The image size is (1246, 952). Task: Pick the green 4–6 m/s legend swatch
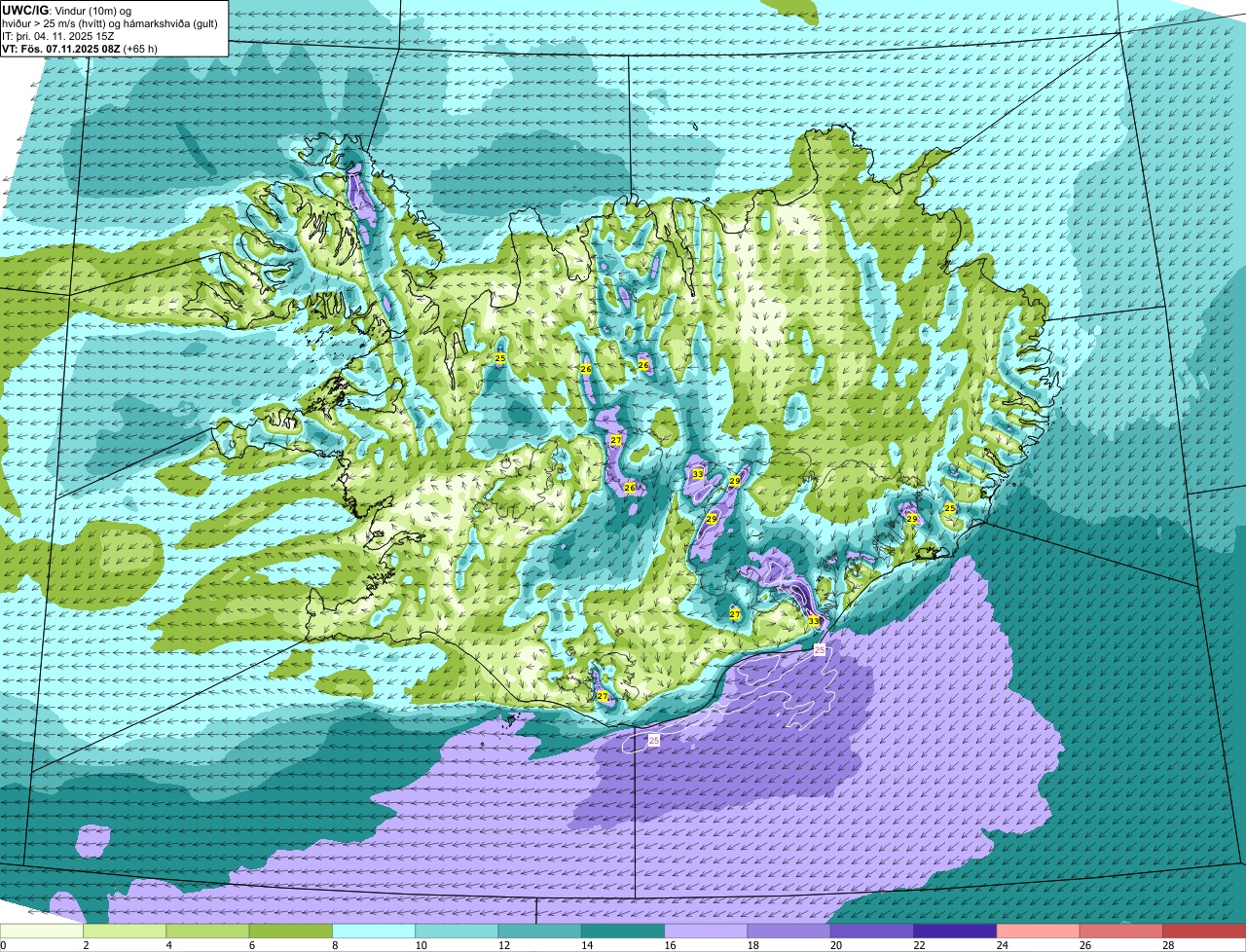coord(207,931)
